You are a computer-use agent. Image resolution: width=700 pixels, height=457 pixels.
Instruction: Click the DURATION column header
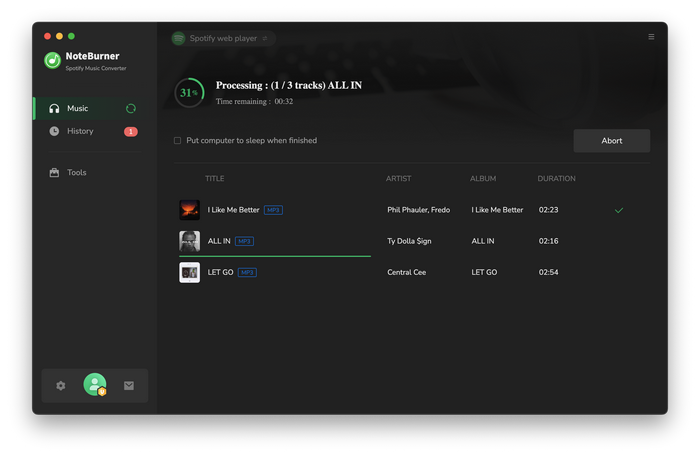tap(557, 179)
